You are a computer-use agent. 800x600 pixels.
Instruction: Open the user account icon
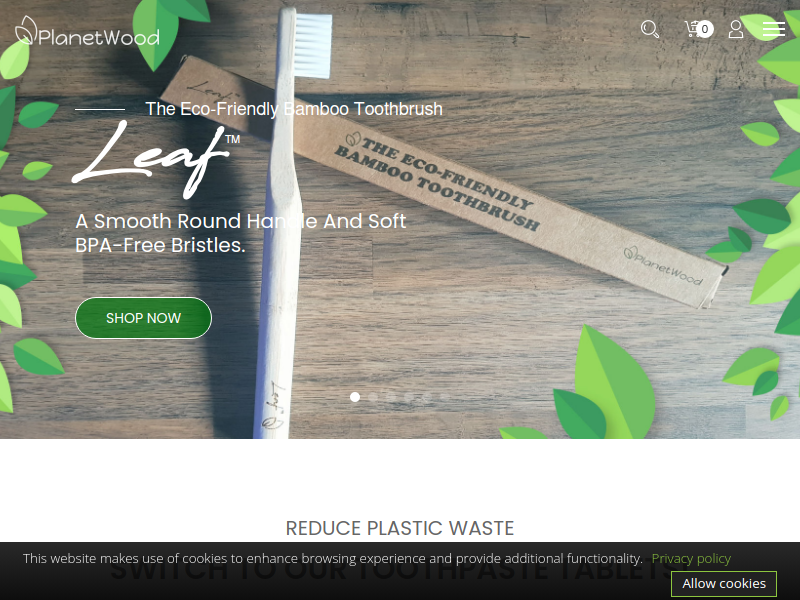point(736,29)
